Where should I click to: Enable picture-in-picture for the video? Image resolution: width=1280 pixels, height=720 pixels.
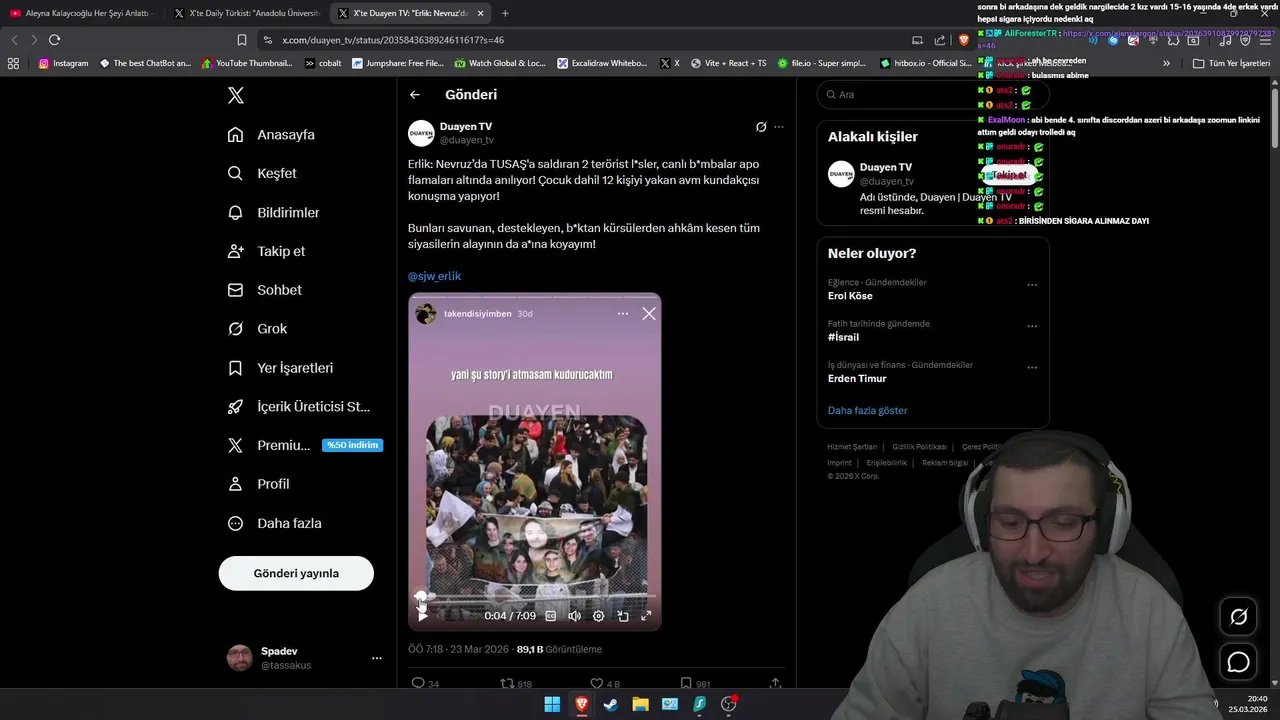coord(622,616)
